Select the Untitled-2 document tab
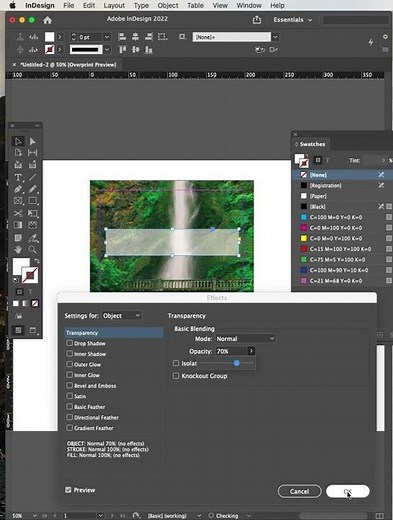Viewport: 393px width, 520px height. coord(68,65)
